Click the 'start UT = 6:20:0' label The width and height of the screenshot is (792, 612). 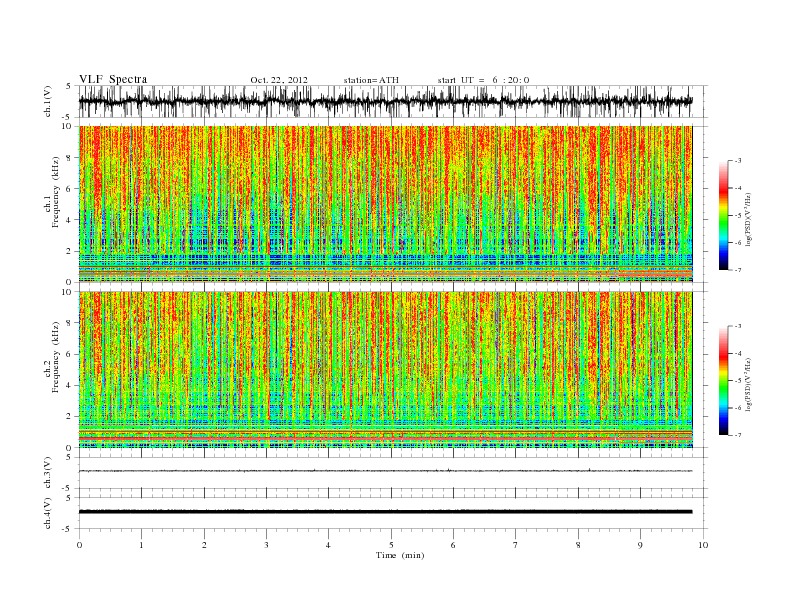(x=483, y=80)
